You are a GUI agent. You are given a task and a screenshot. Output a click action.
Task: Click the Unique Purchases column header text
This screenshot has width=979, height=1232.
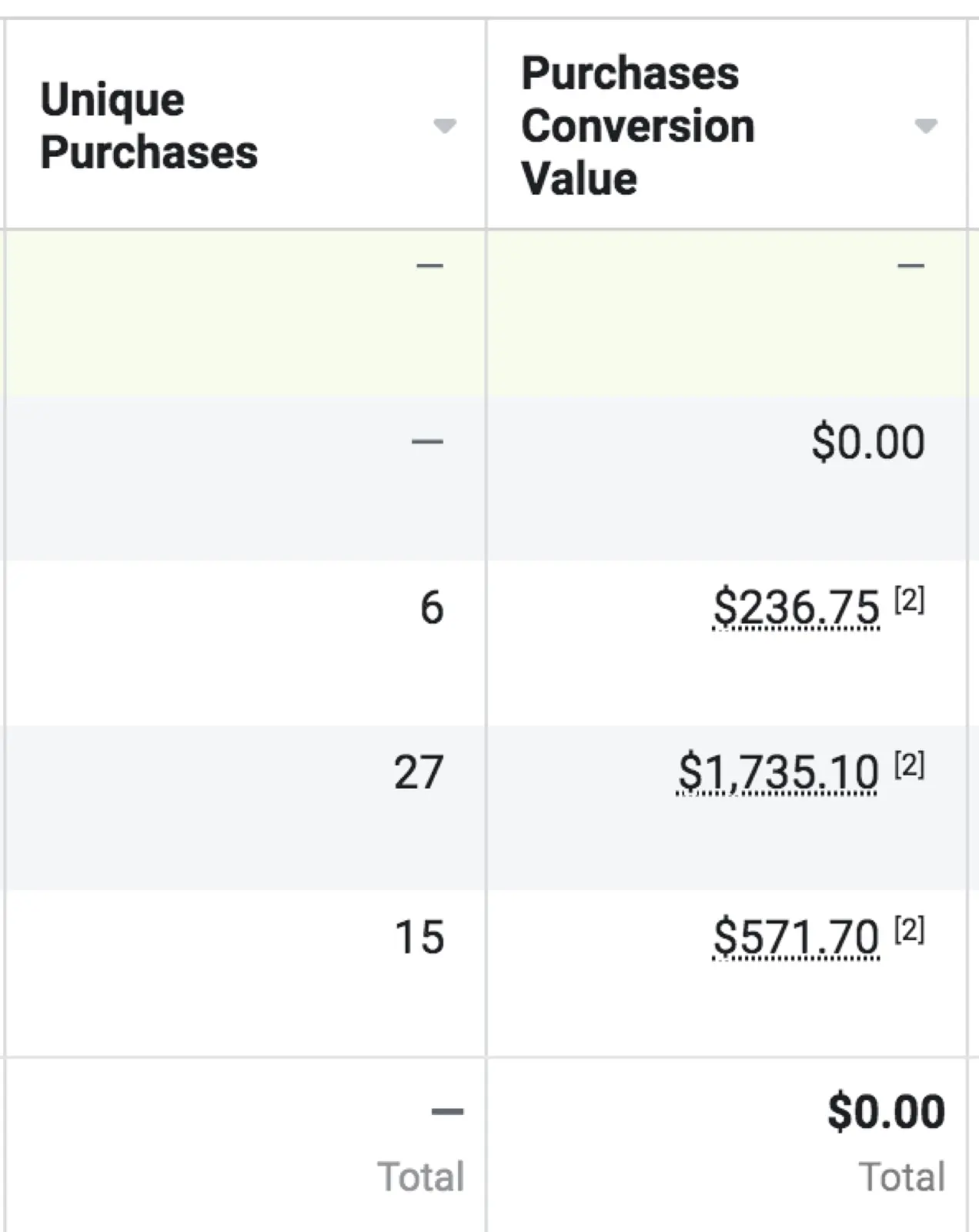point(149,126)
